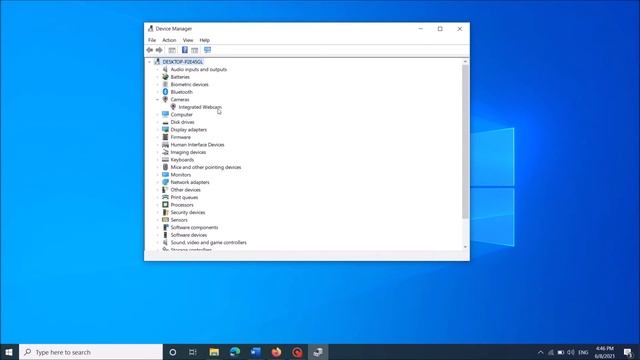The height and width of the screenshot is (360, 640).
Task: Collapse the Cameras category
Action: click(158, 100)
